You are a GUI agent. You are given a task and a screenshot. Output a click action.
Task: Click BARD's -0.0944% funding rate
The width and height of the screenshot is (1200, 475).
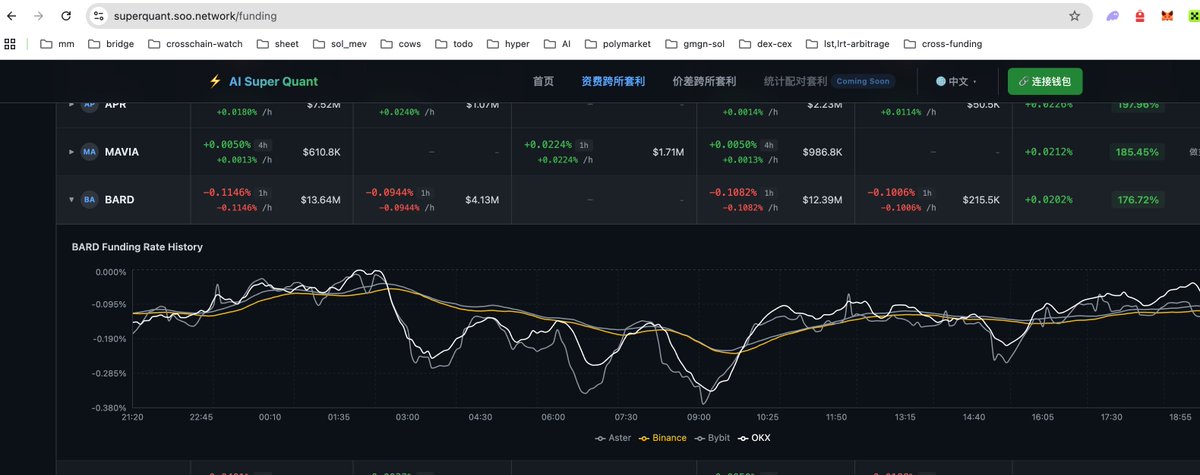click(391, 192)
